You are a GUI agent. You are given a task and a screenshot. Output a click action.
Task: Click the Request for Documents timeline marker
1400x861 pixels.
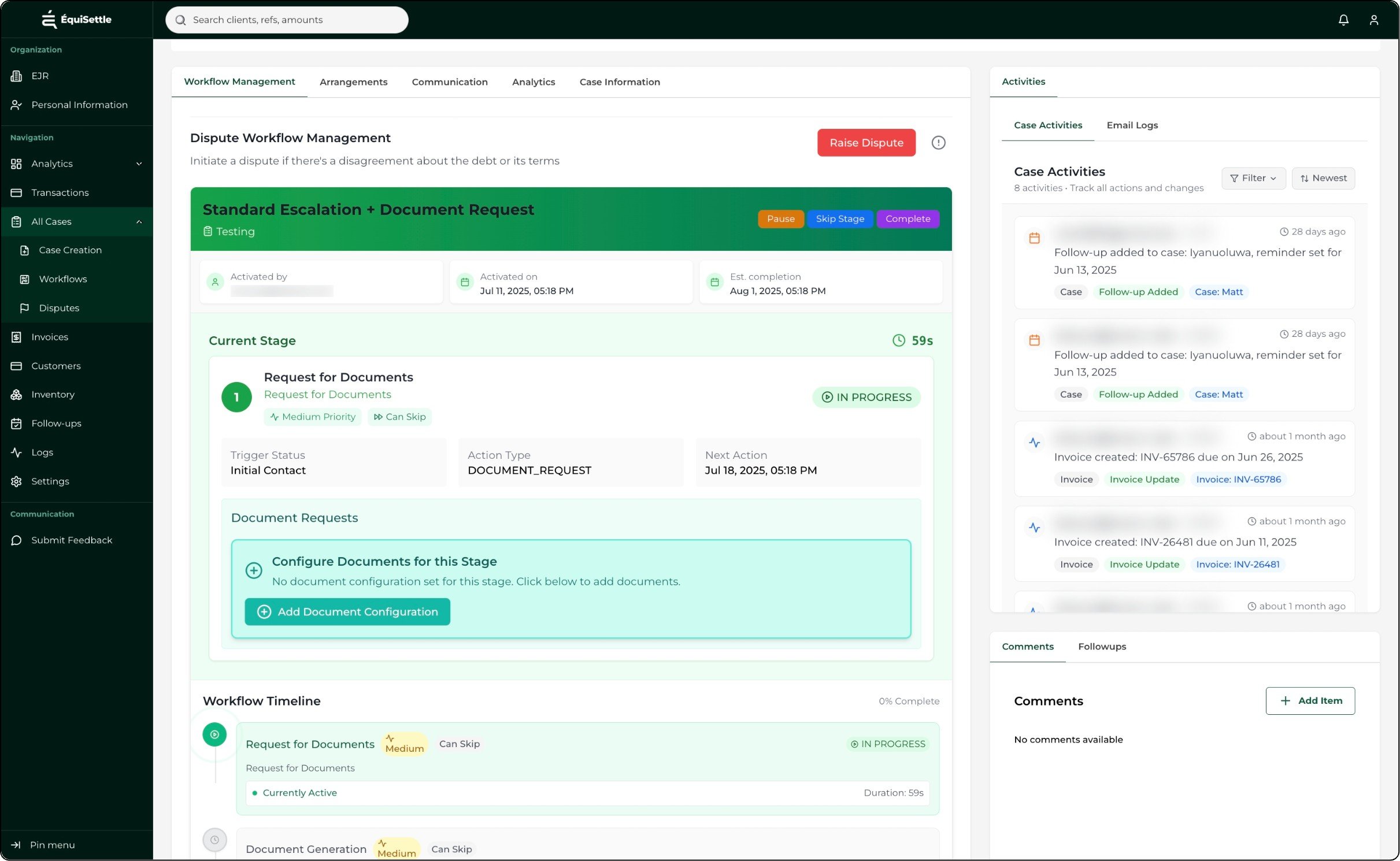214,734
